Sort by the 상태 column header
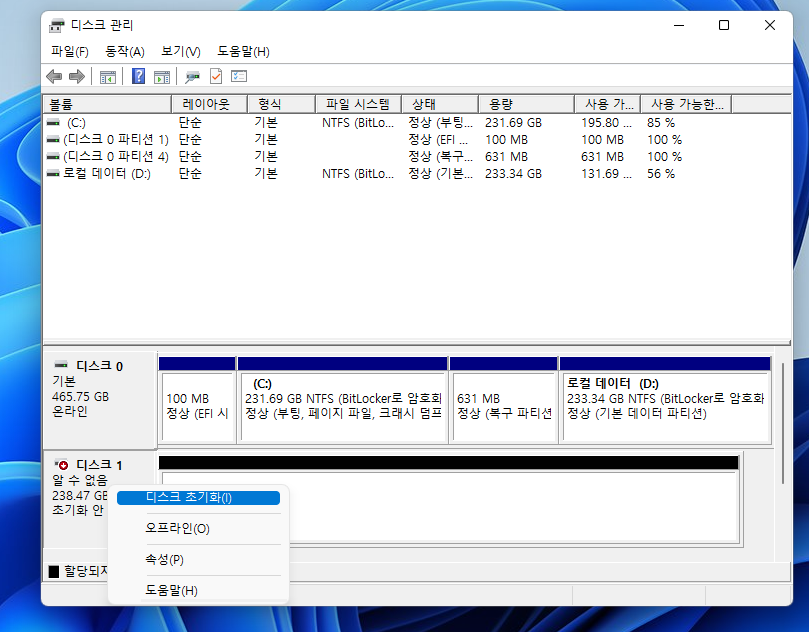This screenshot has width=809, height=632. click(x=440, y=104)
